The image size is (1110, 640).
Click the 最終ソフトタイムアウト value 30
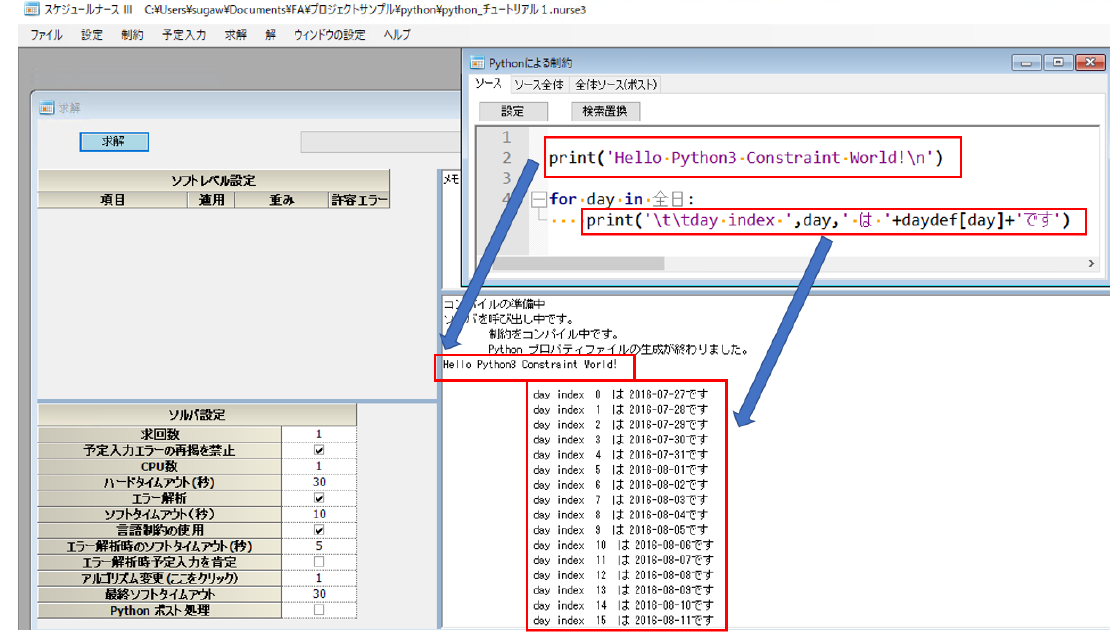click(319, 594)
